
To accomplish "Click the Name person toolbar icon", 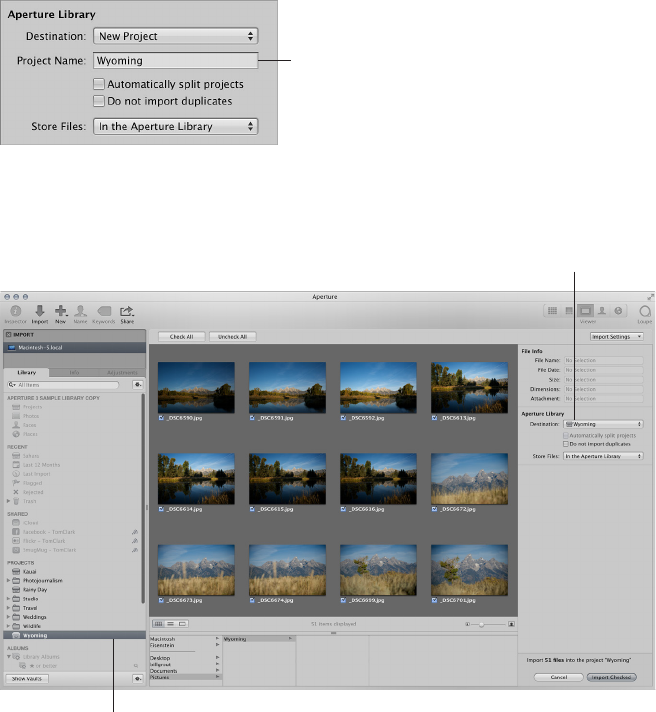I will [80, 311].
